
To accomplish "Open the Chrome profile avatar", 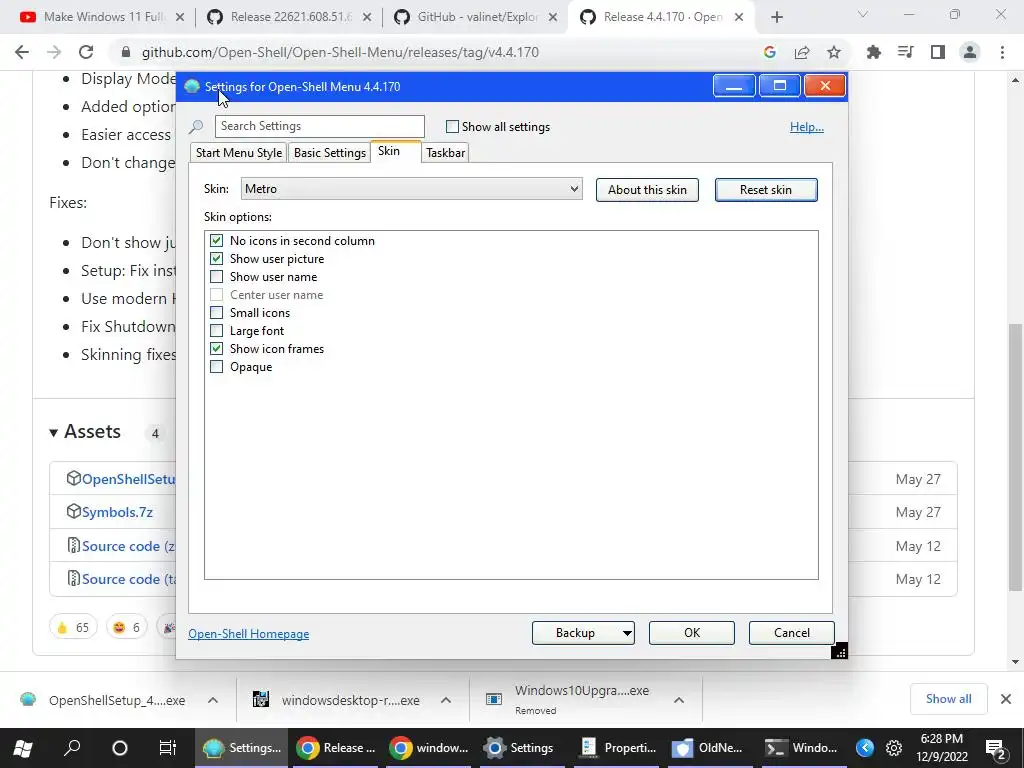I will (970, 52).
